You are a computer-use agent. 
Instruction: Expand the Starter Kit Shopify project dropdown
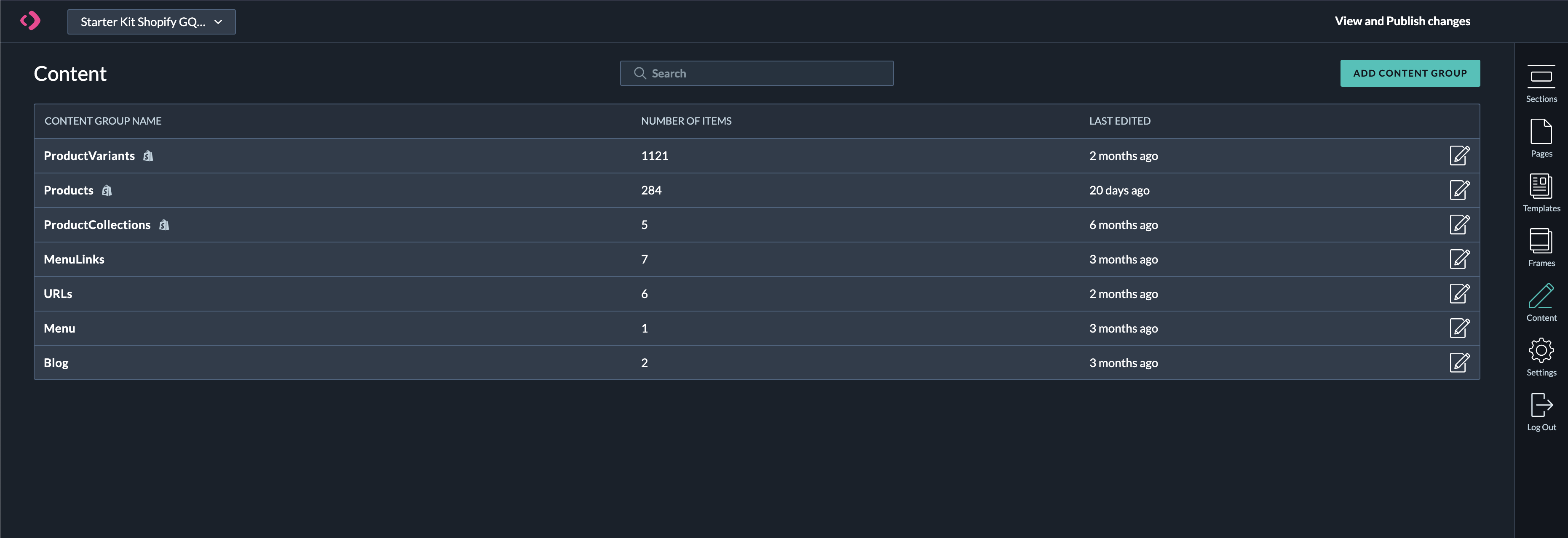point(152,22)
